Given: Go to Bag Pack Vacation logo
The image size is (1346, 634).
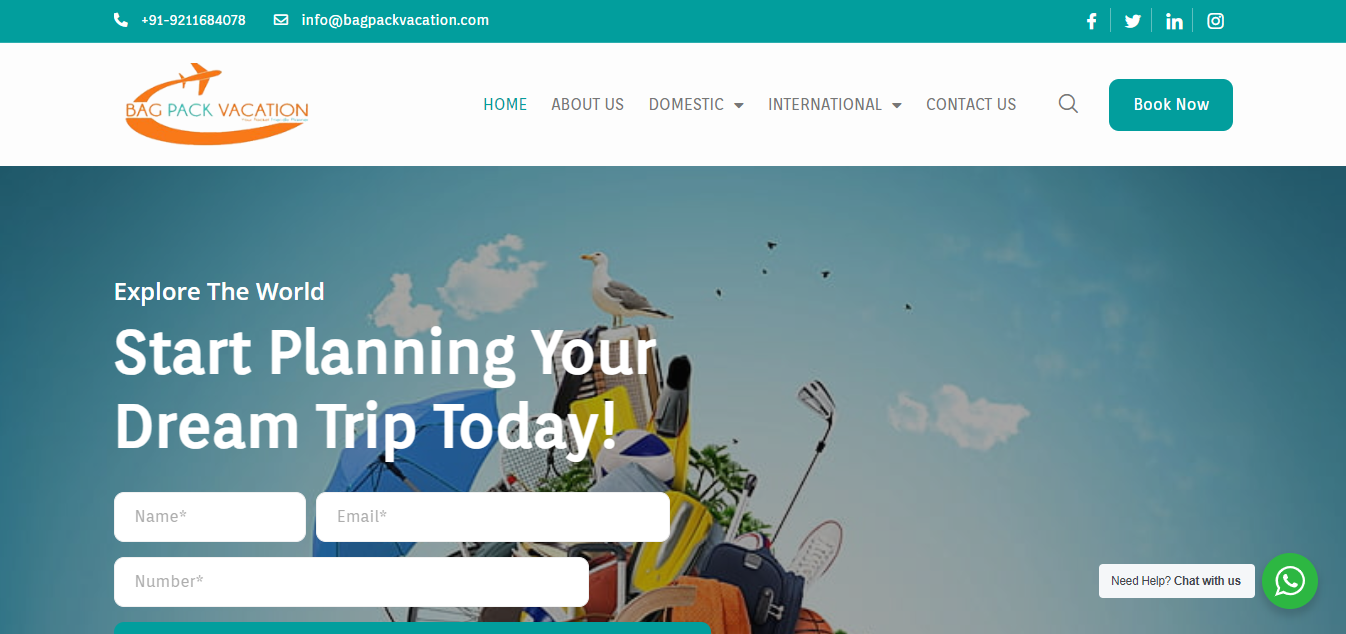Looking at the screenshot, I should (217, 104).
